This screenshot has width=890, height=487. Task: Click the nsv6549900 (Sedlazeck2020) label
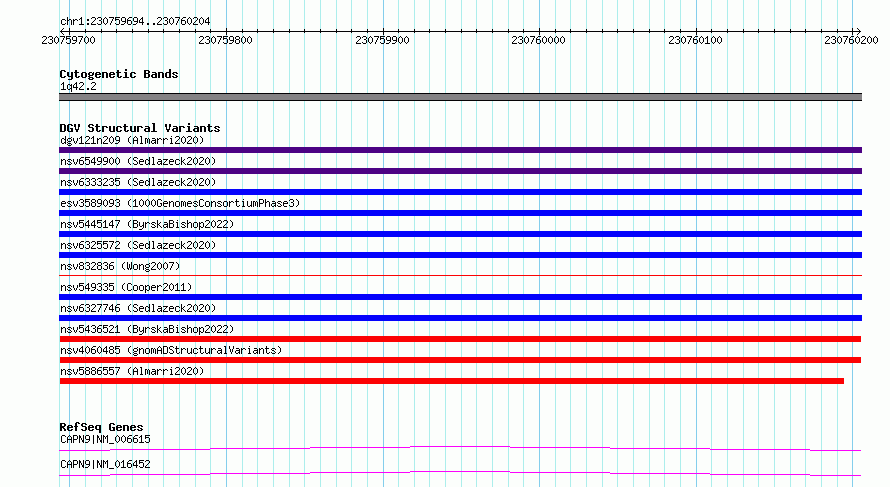[138, 161]
